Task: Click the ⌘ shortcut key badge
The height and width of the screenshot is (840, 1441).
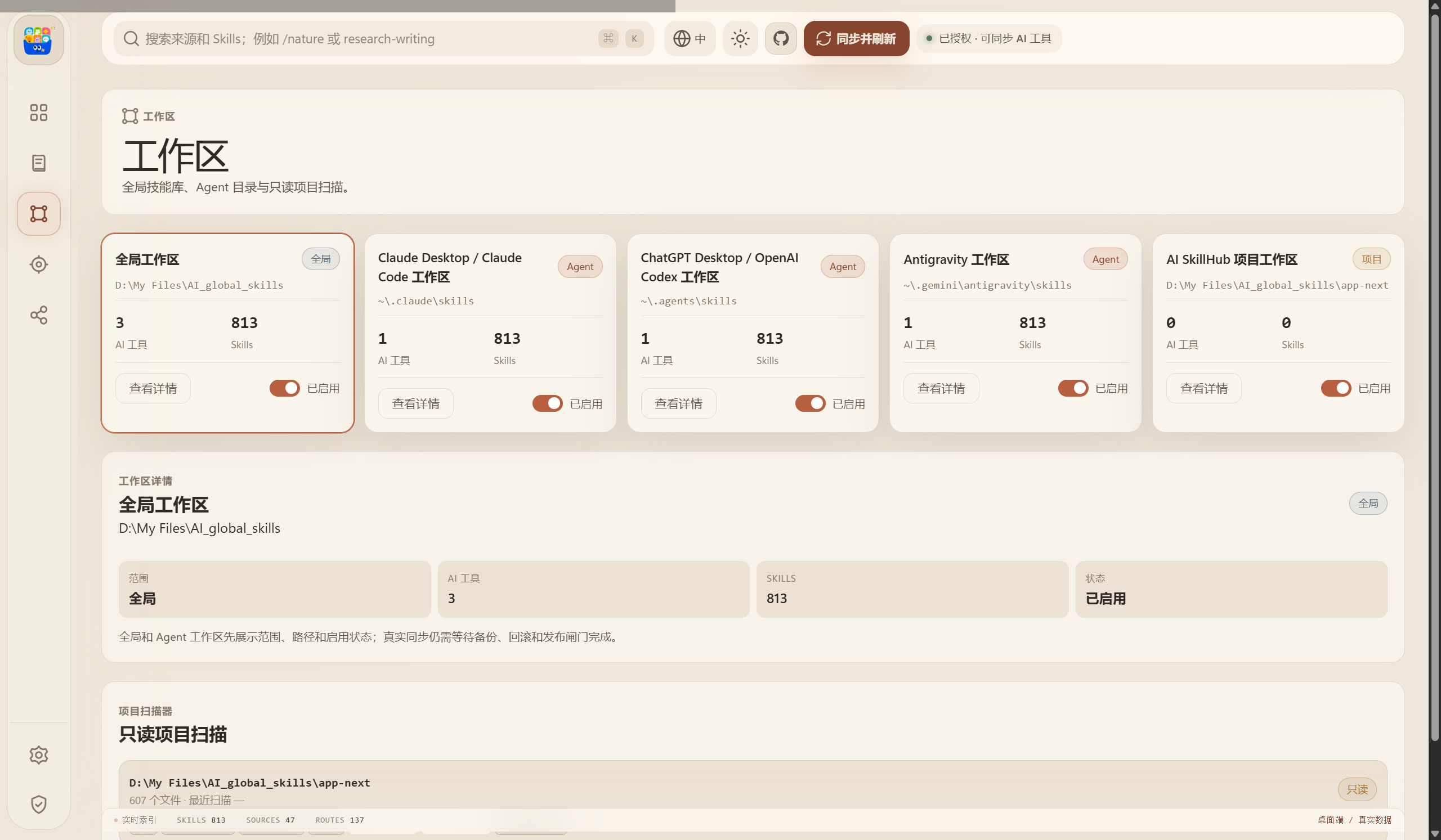Action: click(x=608, y=38)
